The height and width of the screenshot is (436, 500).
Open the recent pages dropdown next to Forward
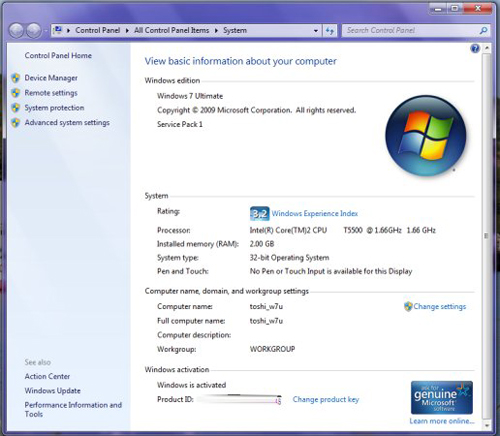46,31
